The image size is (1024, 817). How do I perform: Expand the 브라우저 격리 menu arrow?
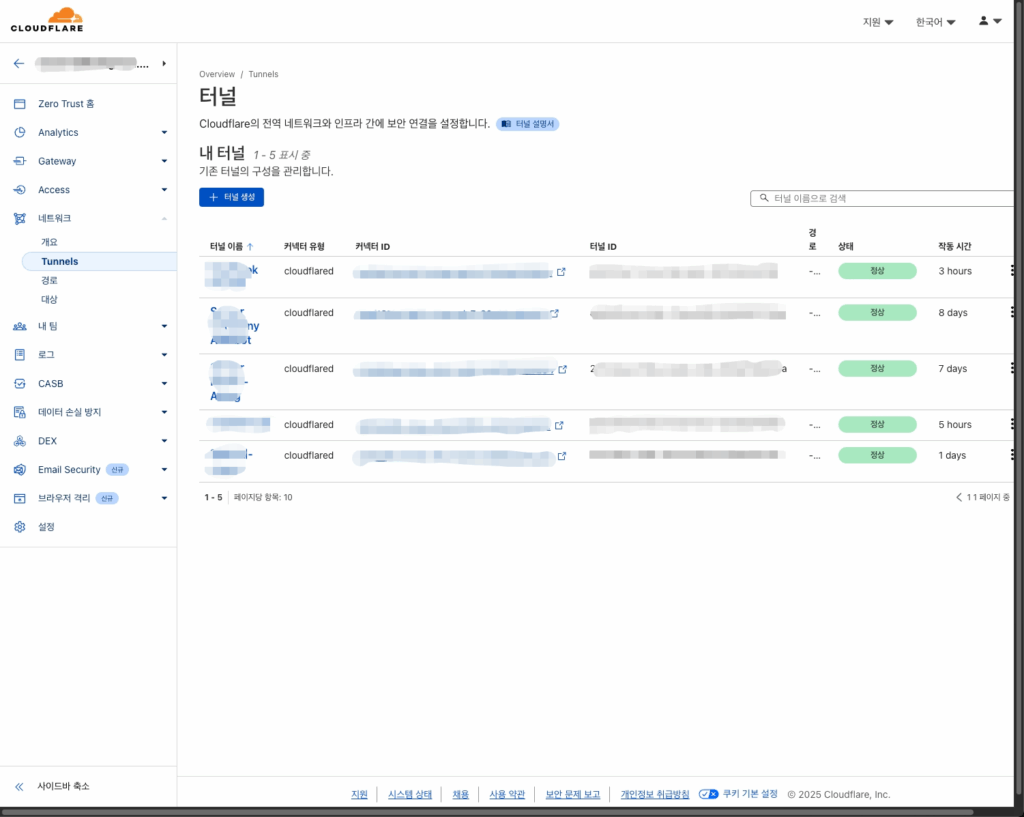tap(165, 498)
